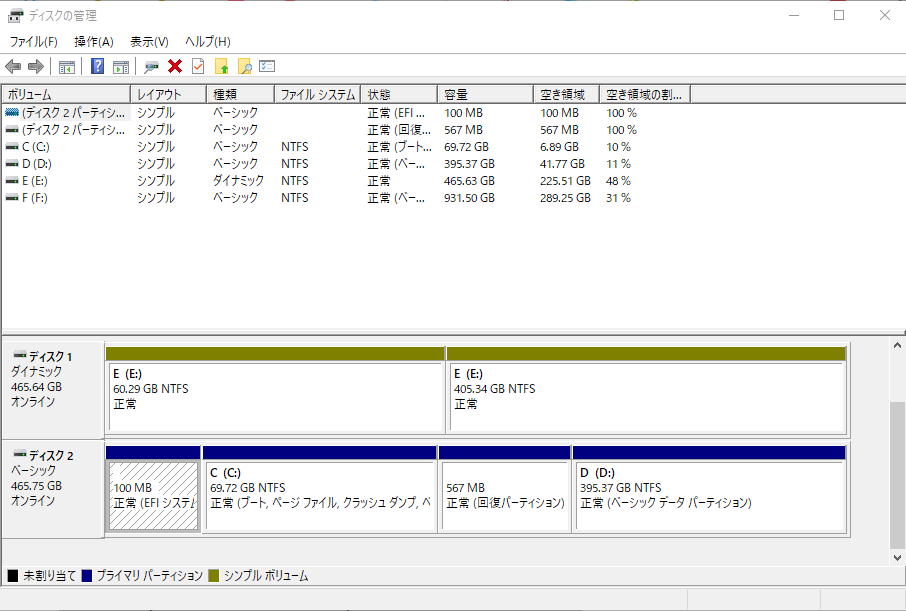The width and height of the screenshot is (906, 611).
Task: Click the disk pane scrollbar down arrow
Action: point(897,557)
